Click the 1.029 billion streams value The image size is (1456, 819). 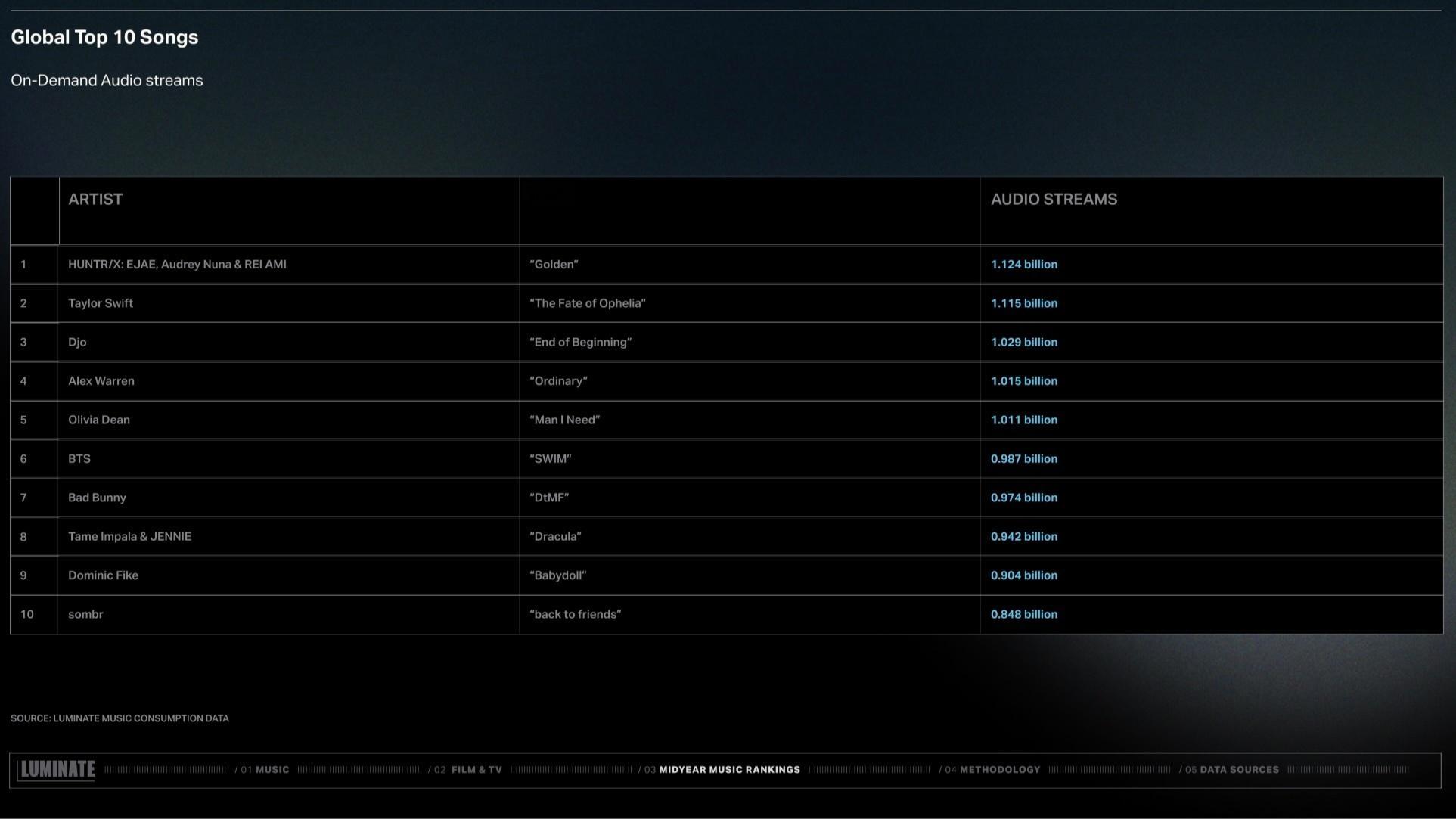1024,343
